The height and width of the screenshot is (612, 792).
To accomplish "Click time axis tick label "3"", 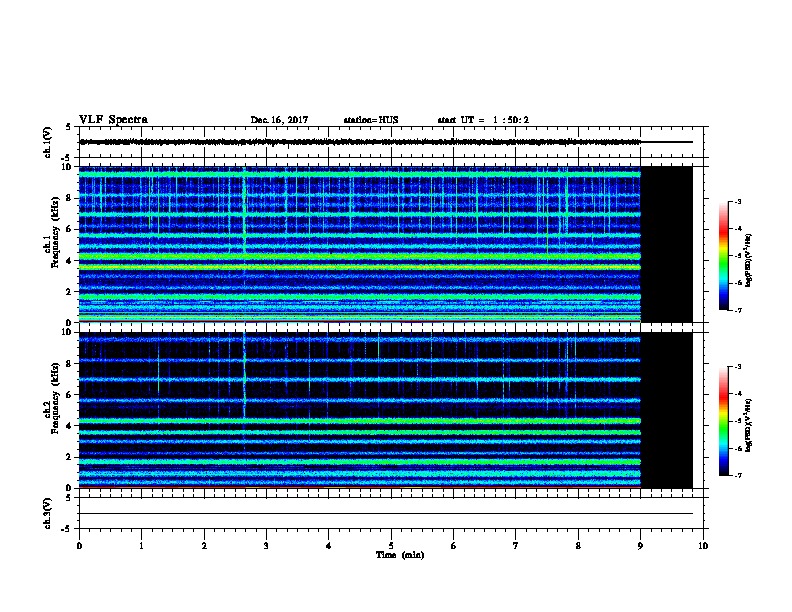I will [x=266, y=546].
